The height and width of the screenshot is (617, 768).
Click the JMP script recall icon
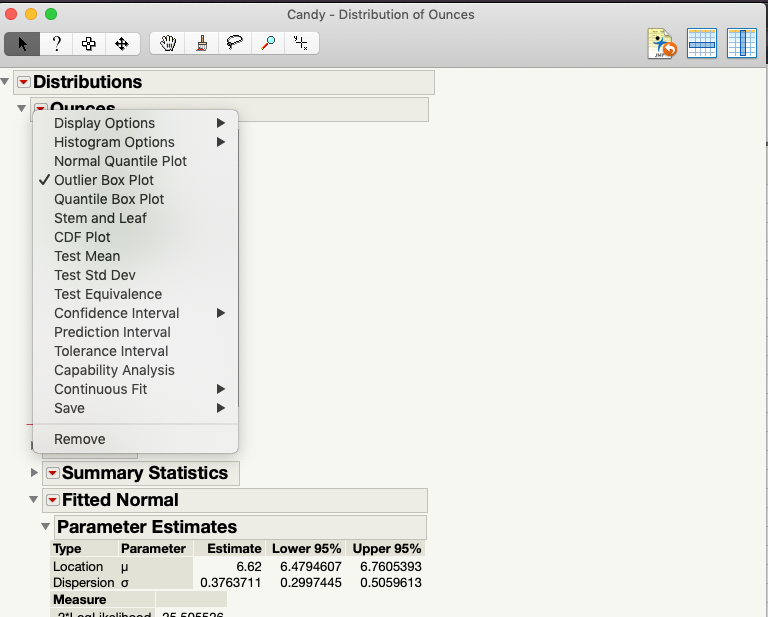click(662, 44)
